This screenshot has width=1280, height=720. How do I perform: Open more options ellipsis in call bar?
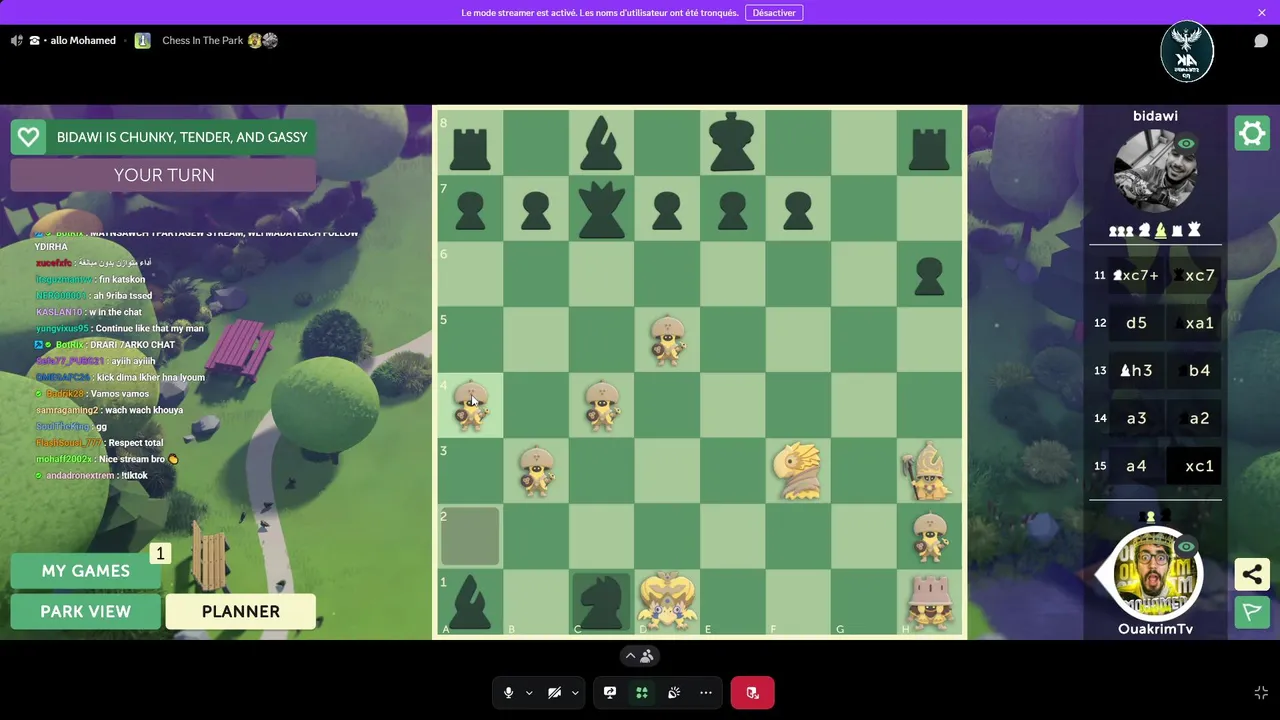coord(706,692)
